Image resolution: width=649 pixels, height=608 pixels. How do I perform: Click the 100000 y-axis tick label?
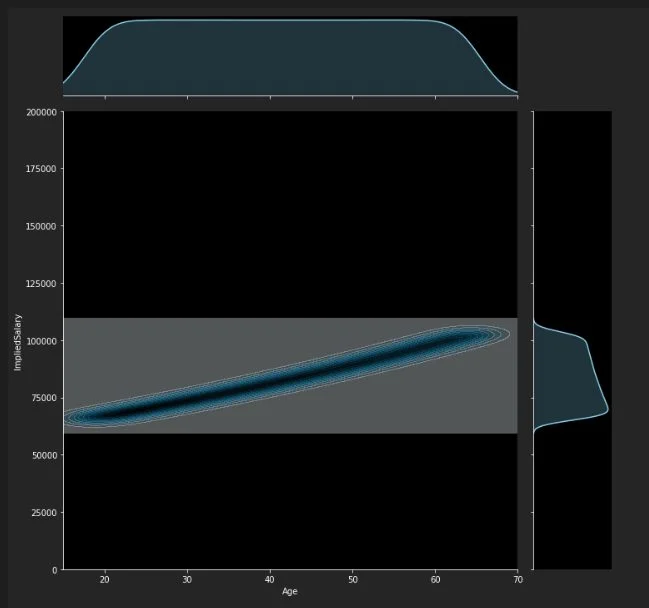(x=41, y=341)
